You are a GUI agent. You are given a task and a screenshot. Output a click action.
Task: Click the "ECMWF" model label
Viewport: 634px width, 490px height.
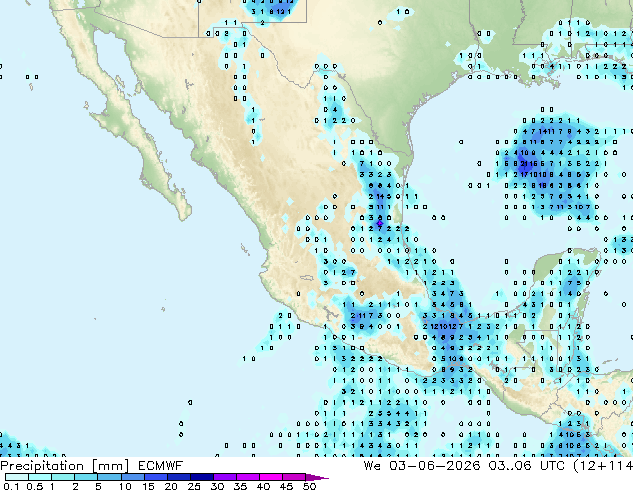click(161, 466)
